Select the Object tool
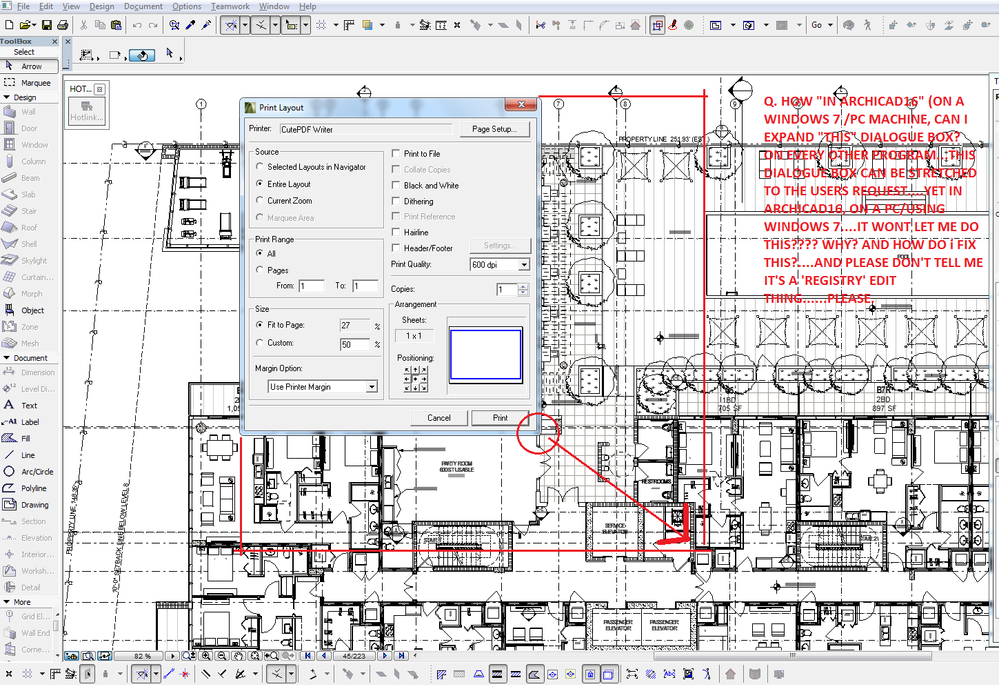The image size is (999, 685). coord(30,310)
